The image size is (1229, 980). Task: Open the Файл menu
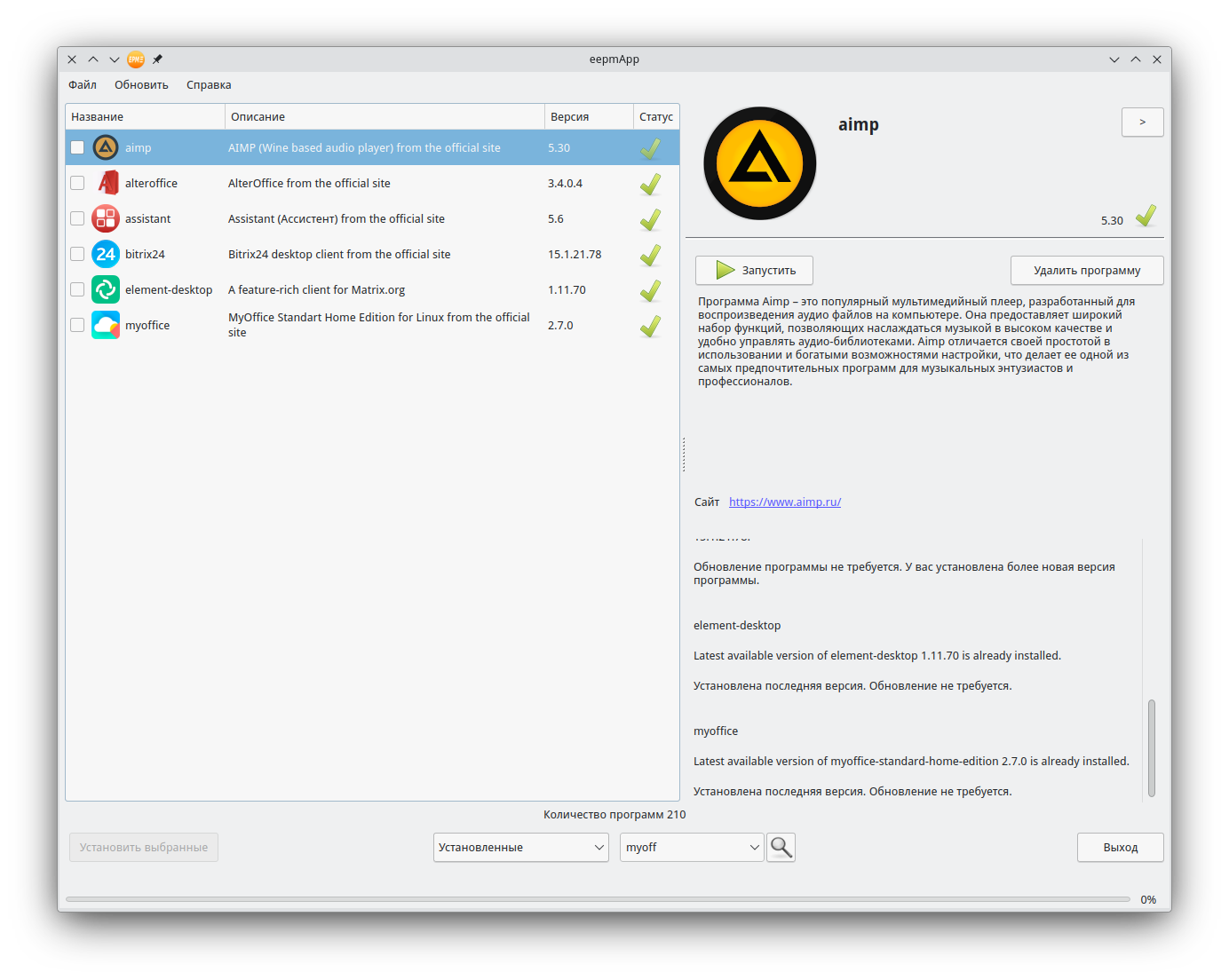83,85
